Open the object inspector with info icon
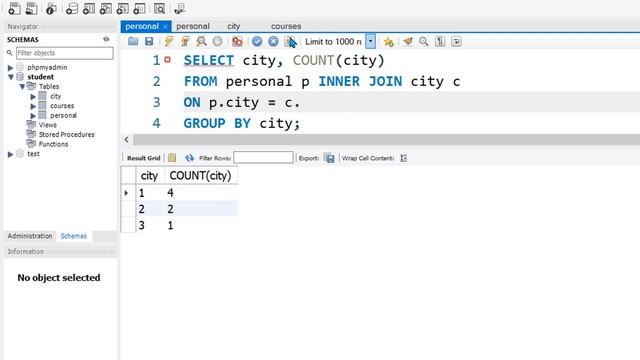Screen dimensions: 640x360 (x=51, y=9)
